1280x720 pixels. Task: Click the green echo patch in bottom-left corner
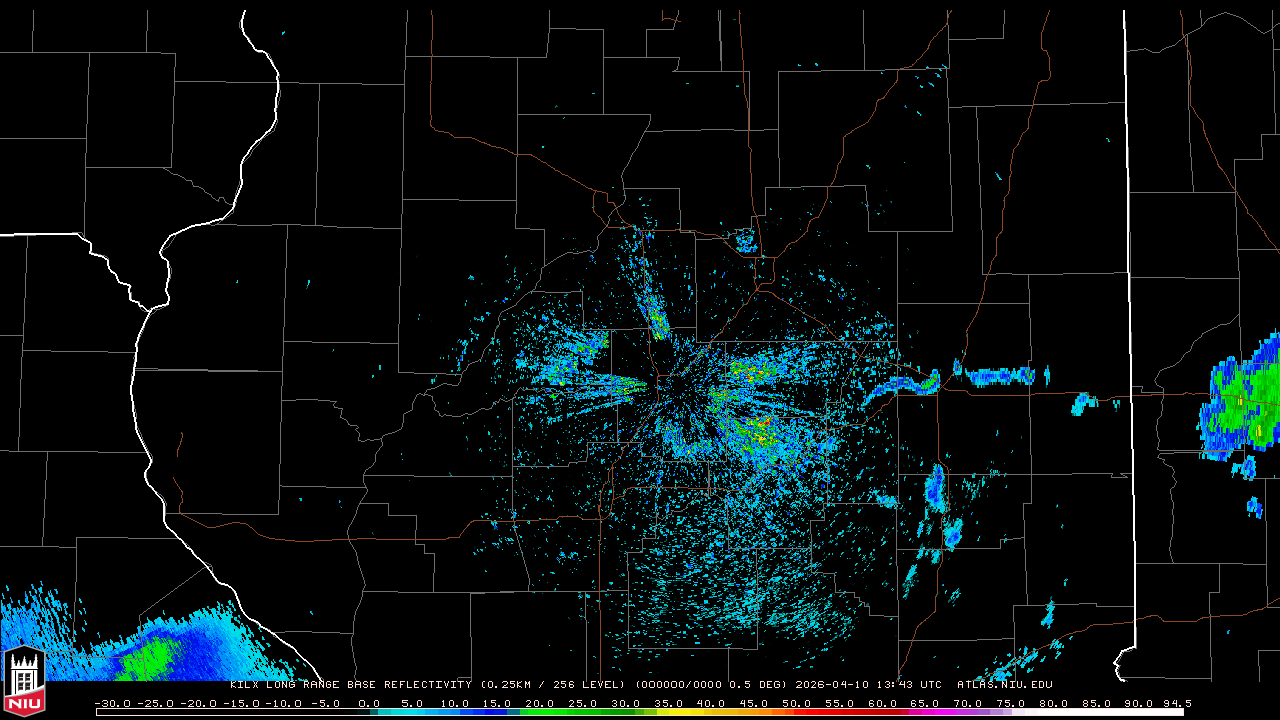click(150, 660)
